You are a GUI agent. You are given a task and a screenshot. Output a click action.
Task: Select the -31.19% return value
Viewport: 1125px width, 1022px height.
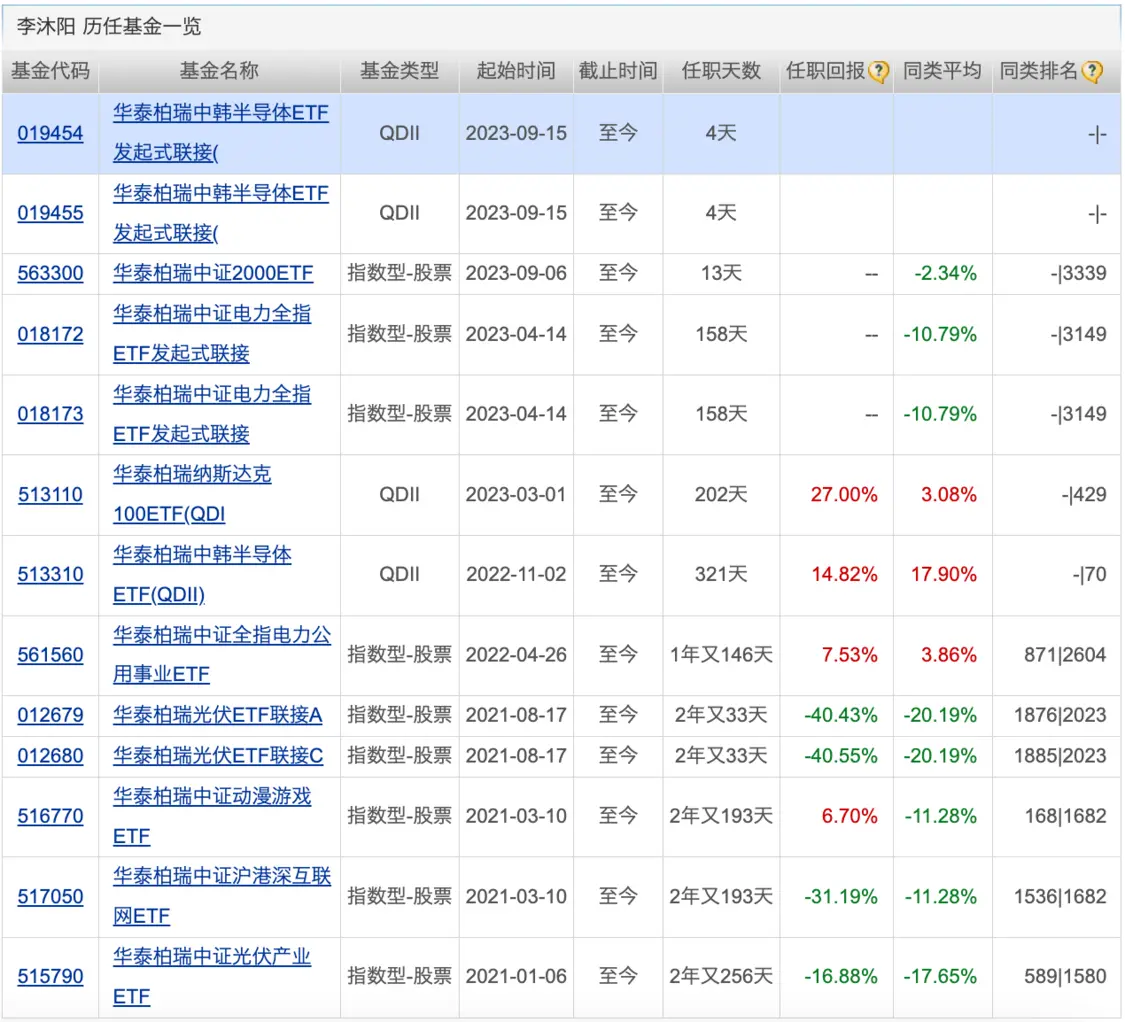tap(841, 896)
